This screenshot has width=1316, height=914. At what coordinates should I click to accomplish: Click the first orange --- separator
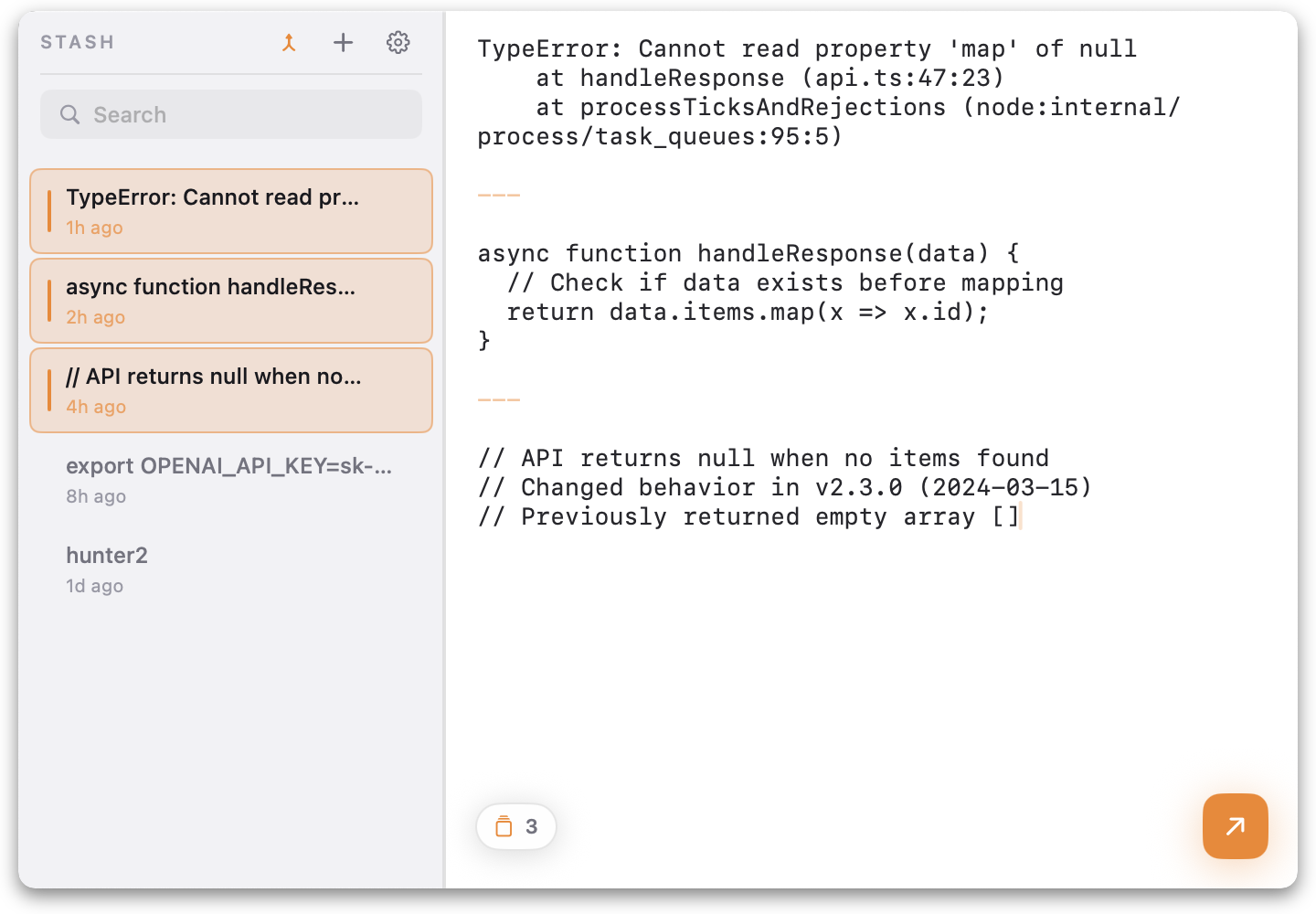(499, 196)
